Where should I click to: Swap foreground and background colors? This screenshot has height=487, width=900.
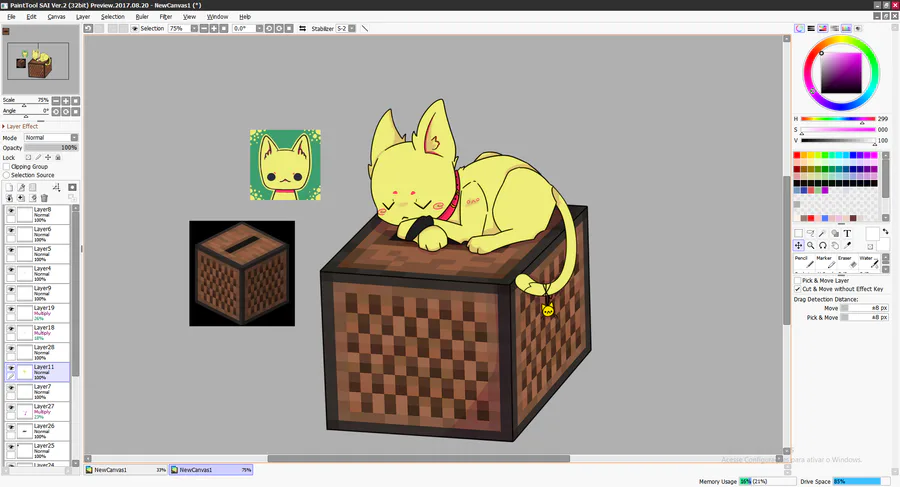point(885,231)
